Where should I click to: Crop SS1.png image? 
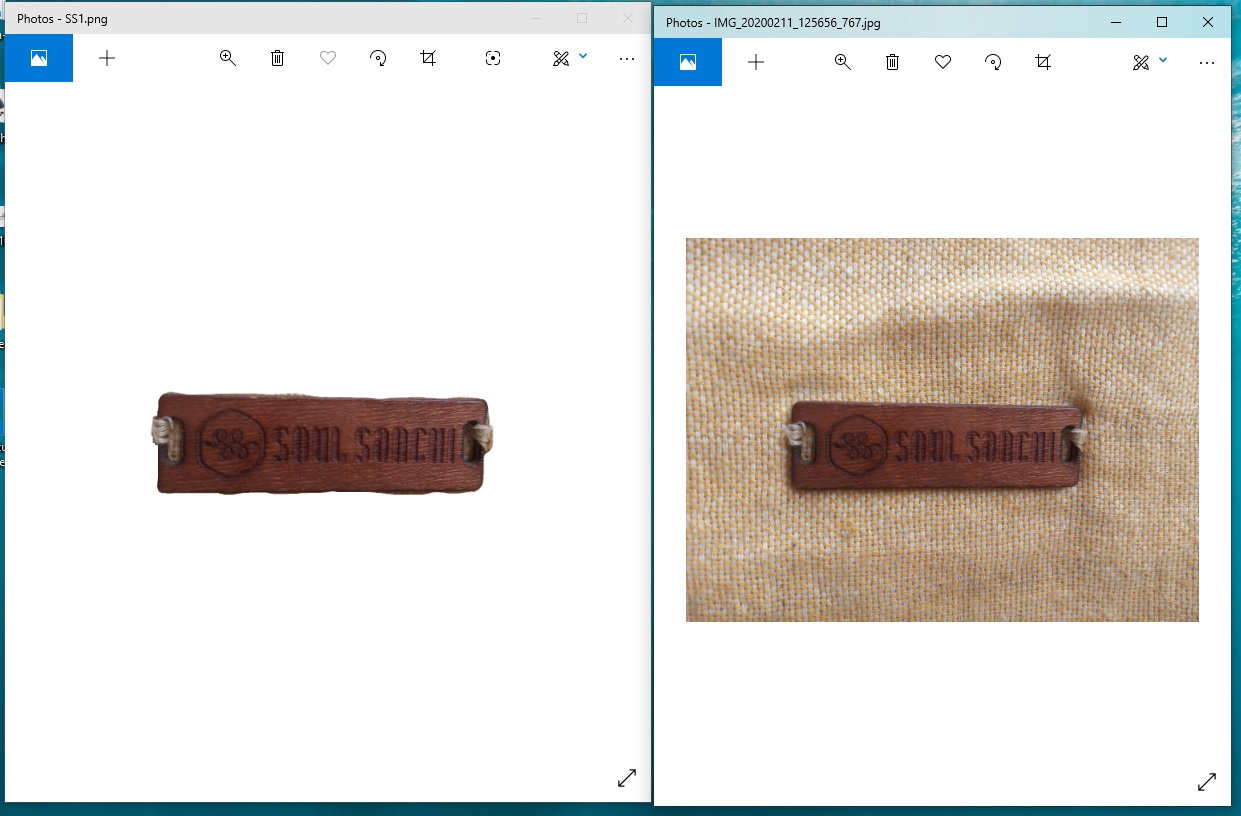[x=428, y=58]
